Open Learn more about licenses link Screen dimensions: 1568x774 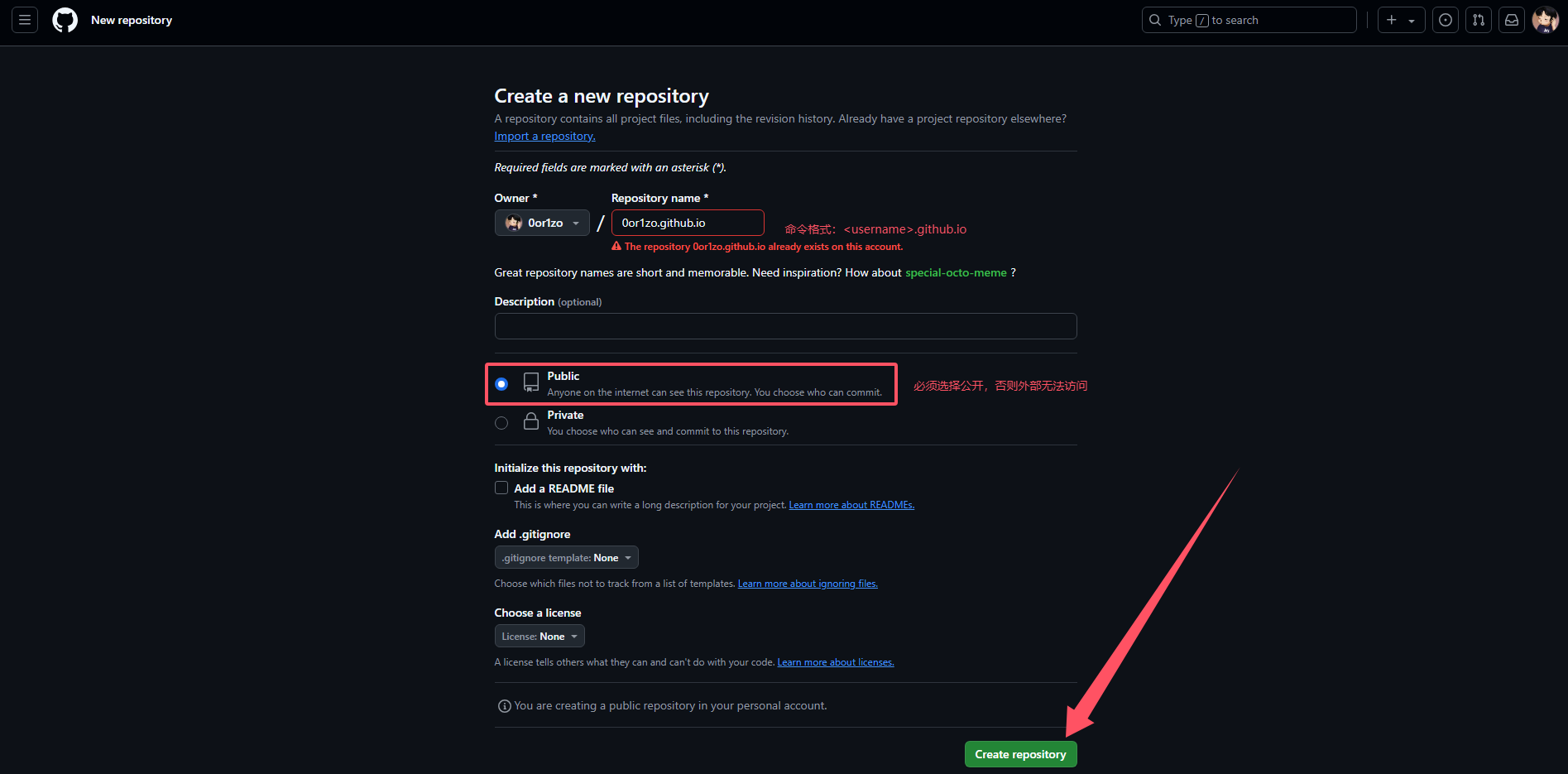(836, 662)
